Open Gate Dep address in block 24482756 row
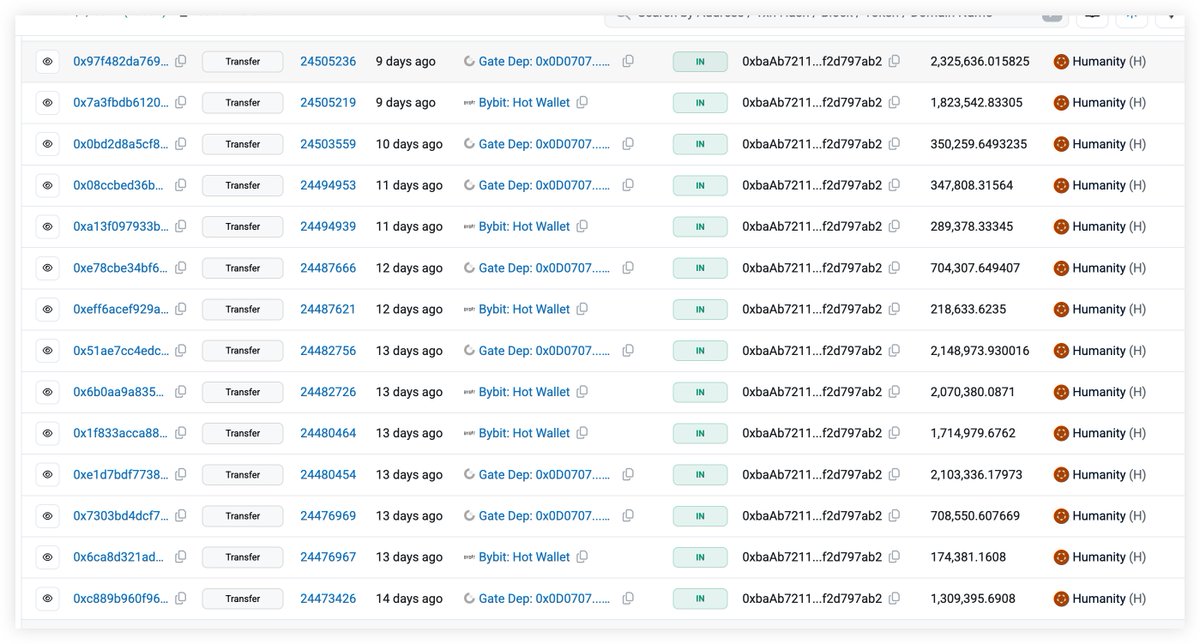 click(x=545, y=351)
